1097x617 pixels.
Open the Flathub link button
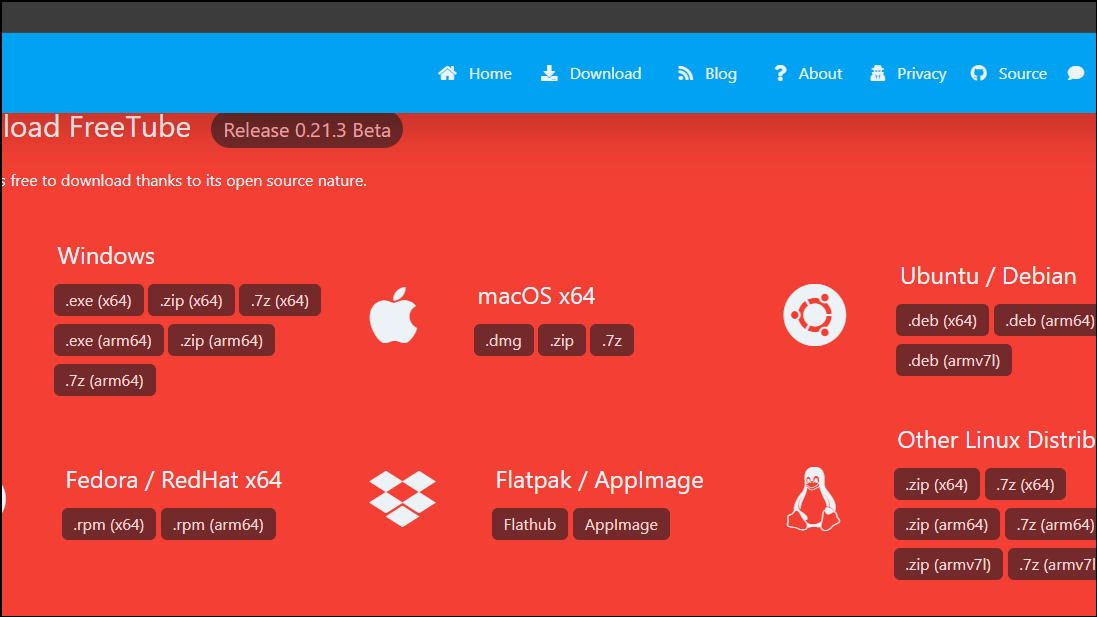(x=530, y=524)
